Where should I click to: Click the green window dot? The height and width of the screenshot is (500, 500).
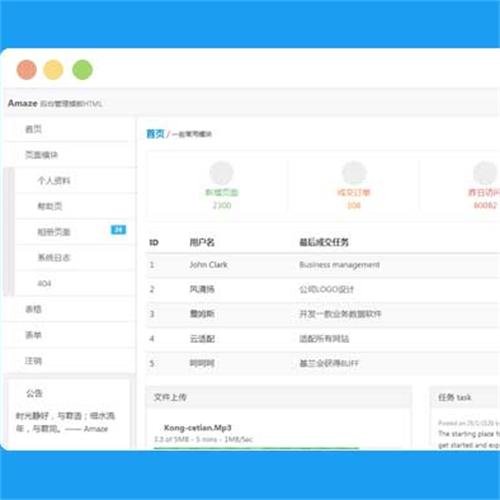pyautogui.click(x=82, y=70)
